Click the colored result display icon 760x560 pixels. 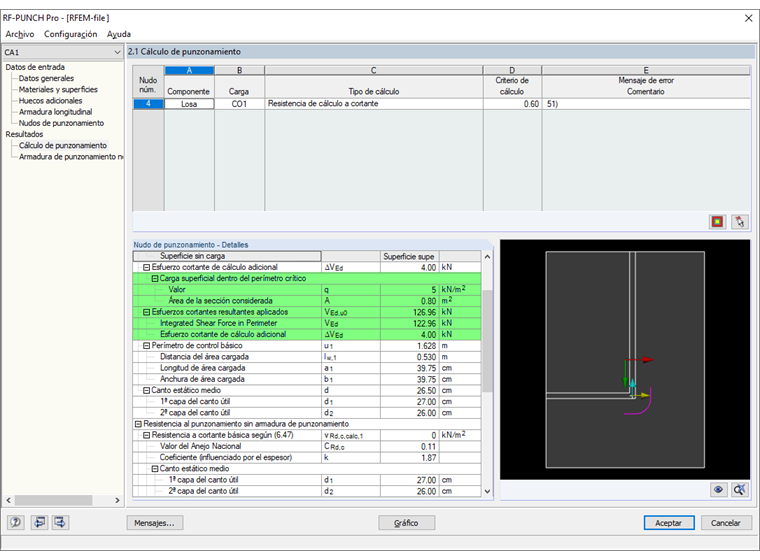point(717,222)
